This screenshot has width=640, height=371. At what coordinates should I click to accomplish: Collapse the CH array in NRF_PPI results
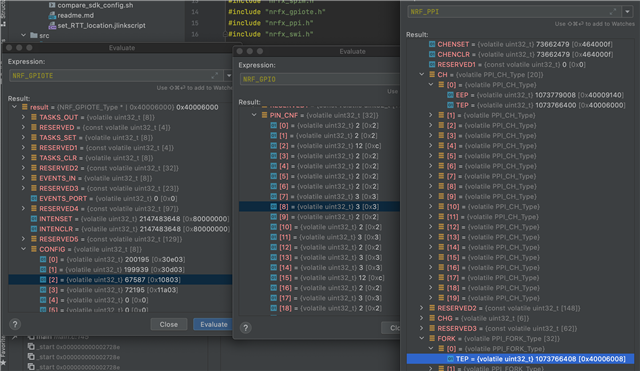tap(422, 75)
